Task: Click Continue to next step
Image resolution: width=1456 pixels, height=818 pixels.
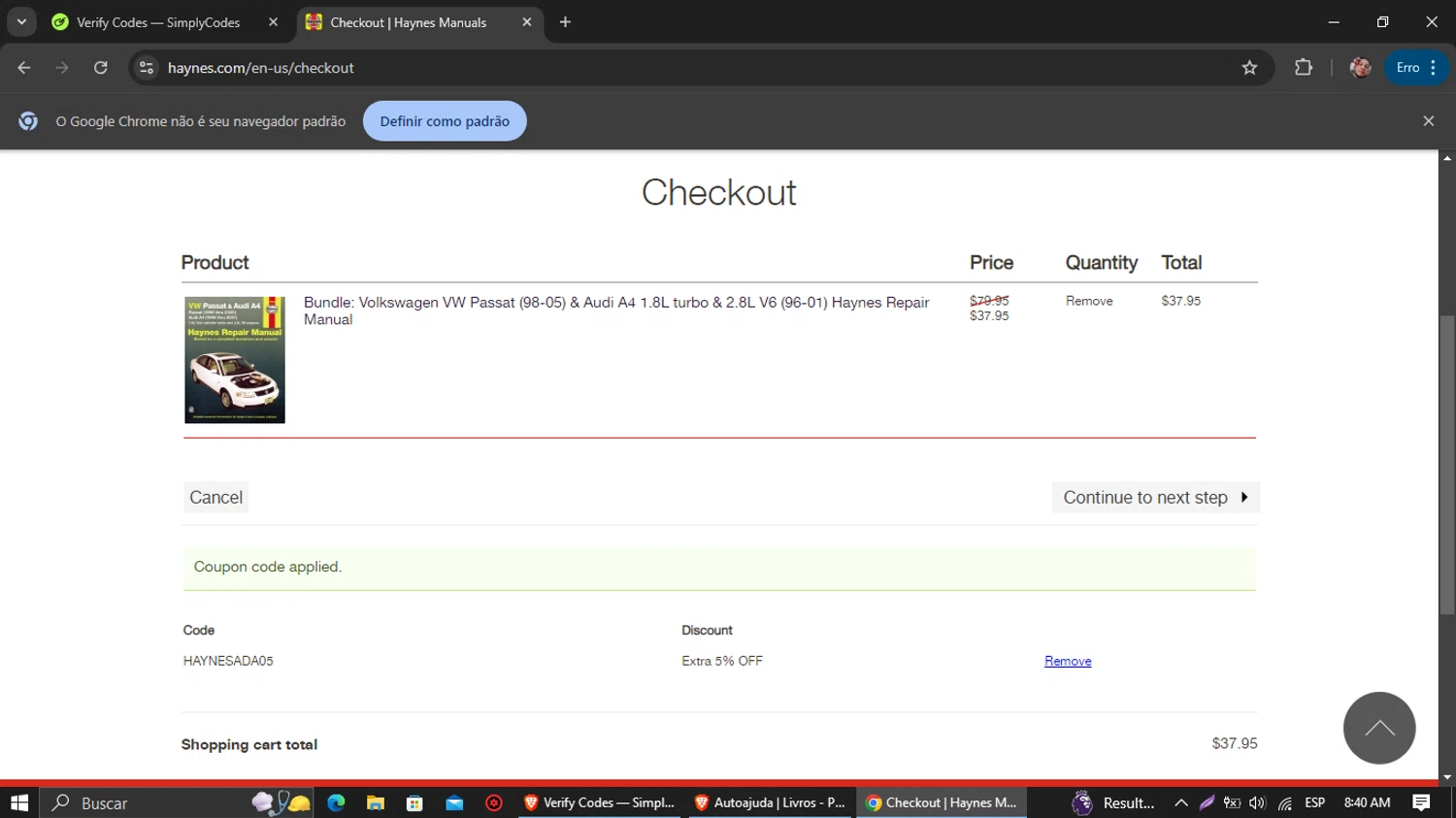Action: coord(1156,498)
